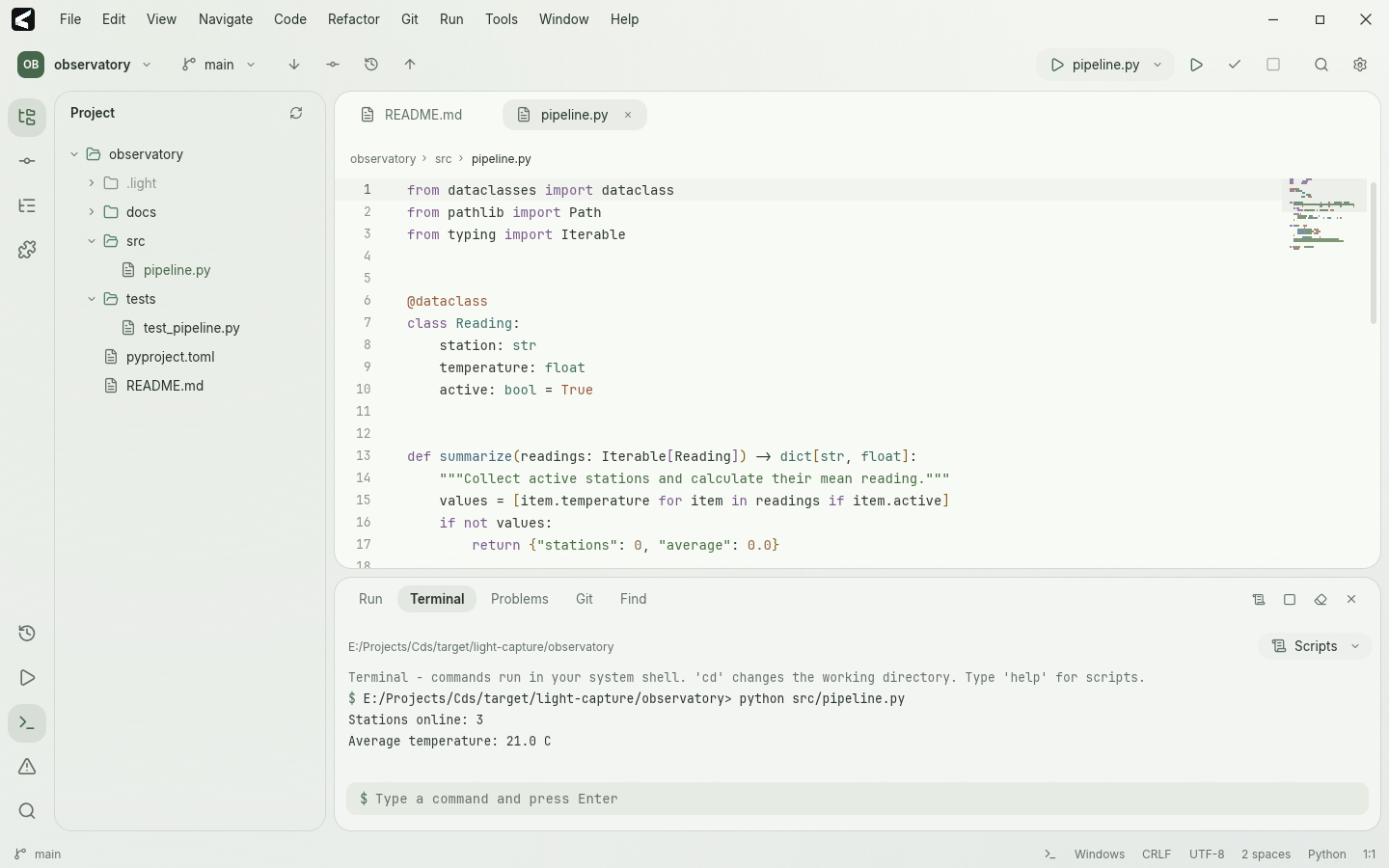Click the scroll icon in the terminal panel header
The height and width of the screenshot is (868, 1389).
pyautogui.click(x=1259, y=600)
